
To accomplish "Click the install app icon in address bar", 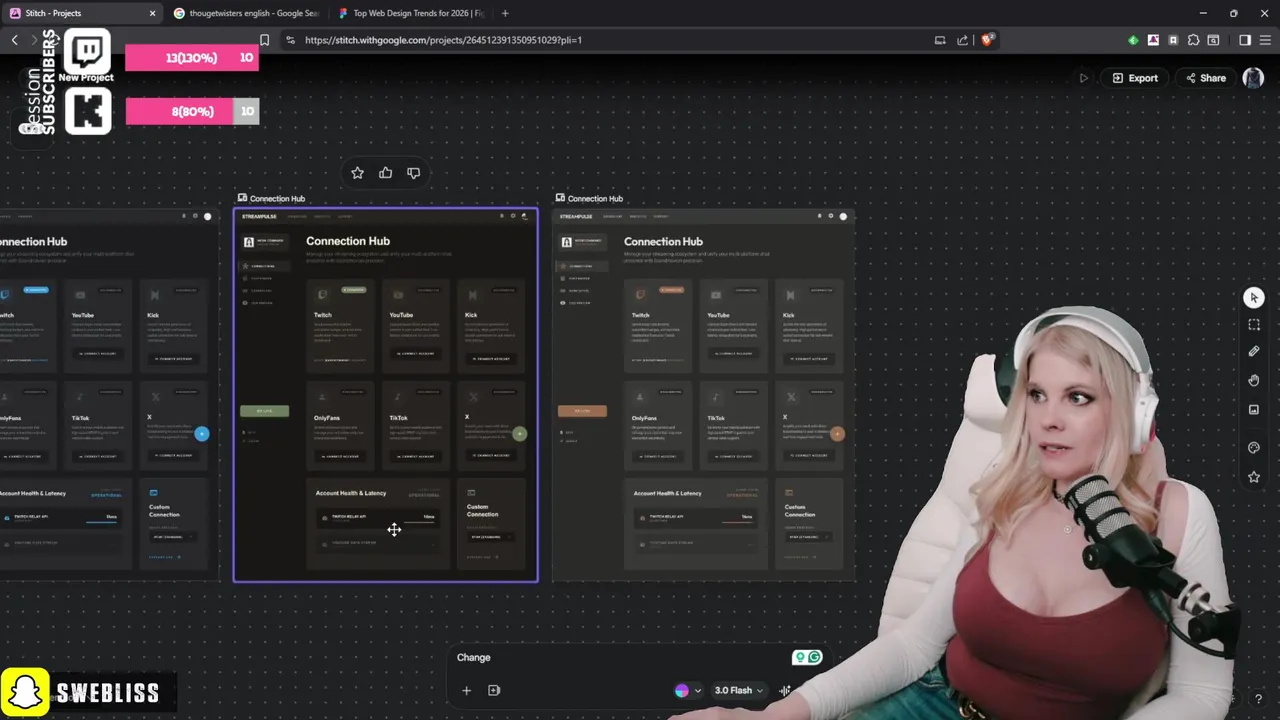I will 940,40.
